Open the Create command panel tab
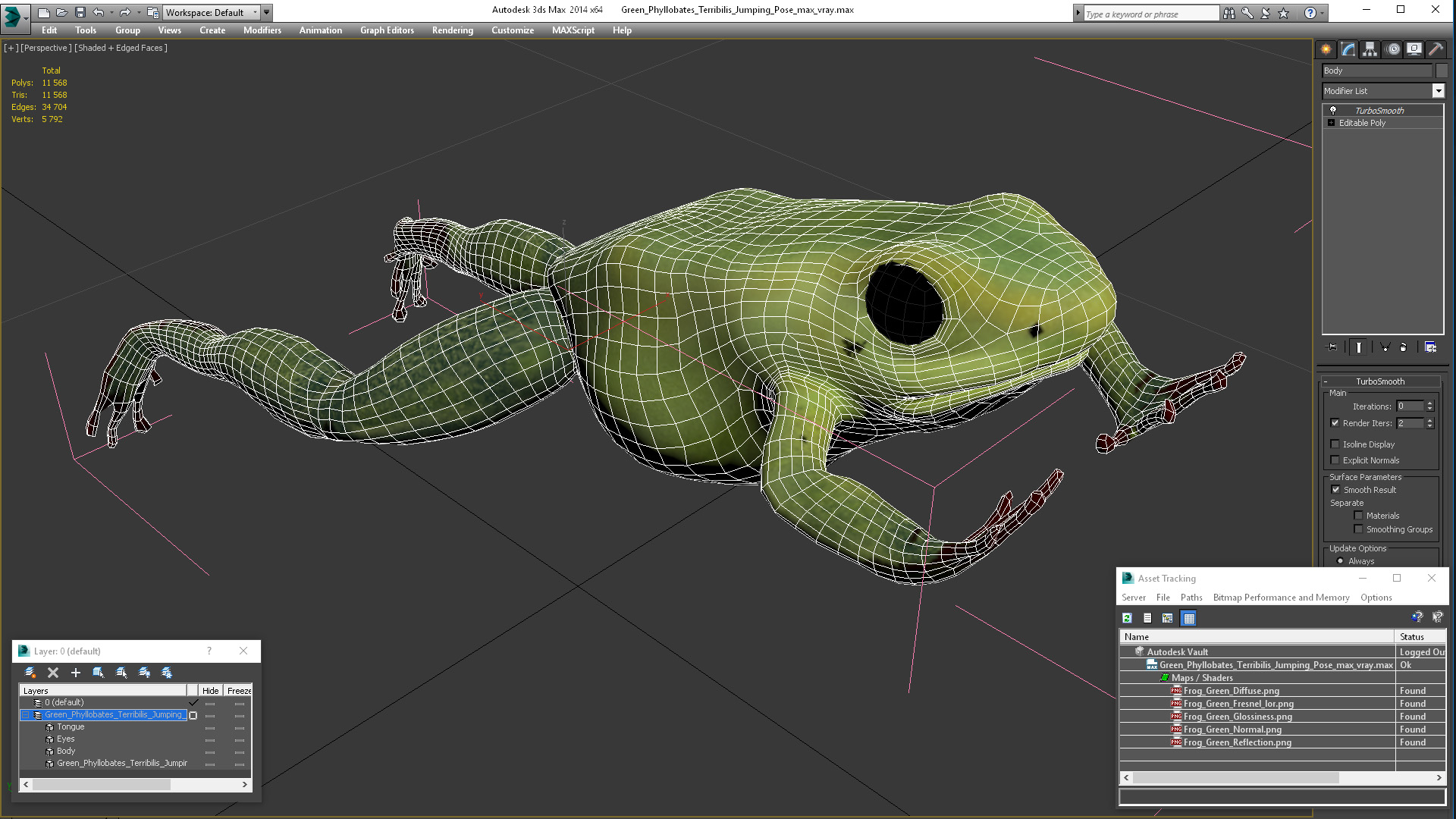The image size is (1456, 819). click(x=1326, y=49)
